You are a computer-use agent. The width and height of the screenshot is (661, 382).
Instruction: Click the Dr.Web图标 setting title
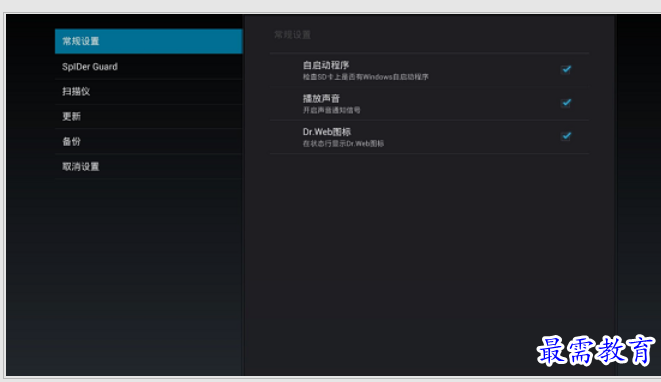[327, 132]
